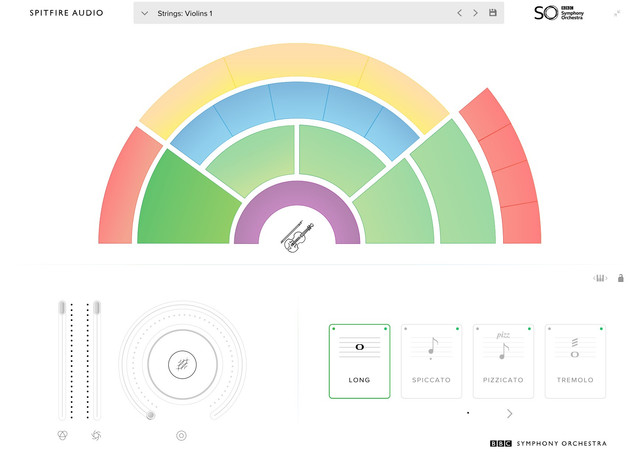Click the icon in the center of the big knob
The height and width of the screenshot is (452, 640).
coord(182,365)
